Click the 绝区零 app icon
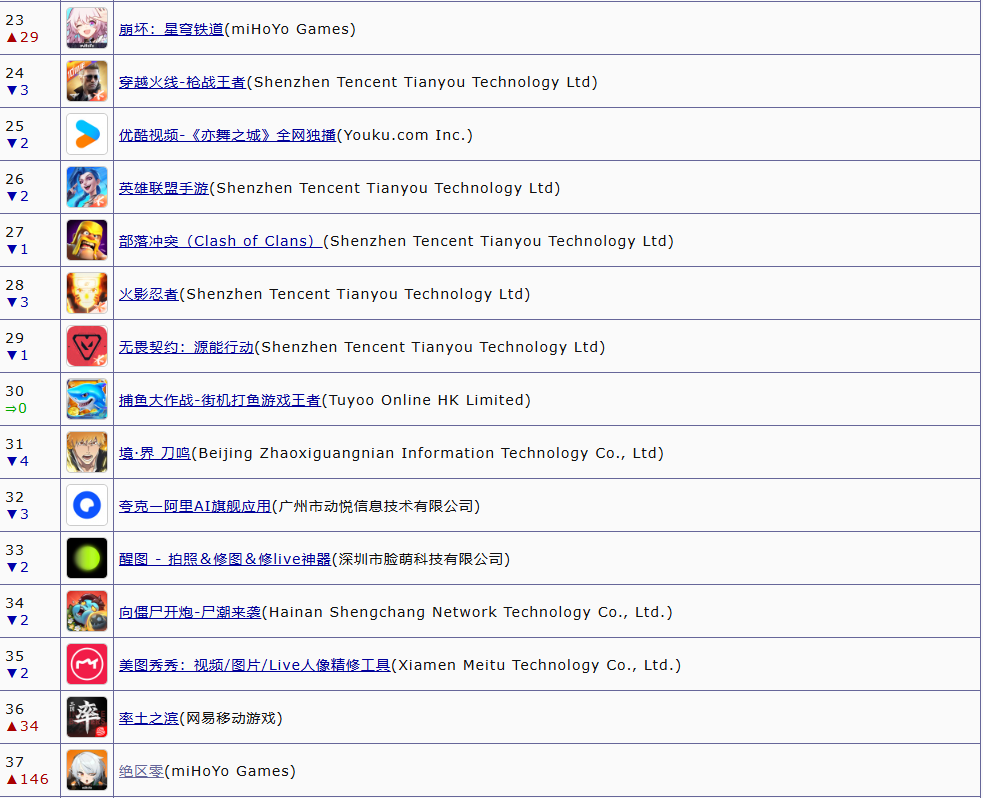This screenshot has width=983, height=798. [x=87, y=770]
